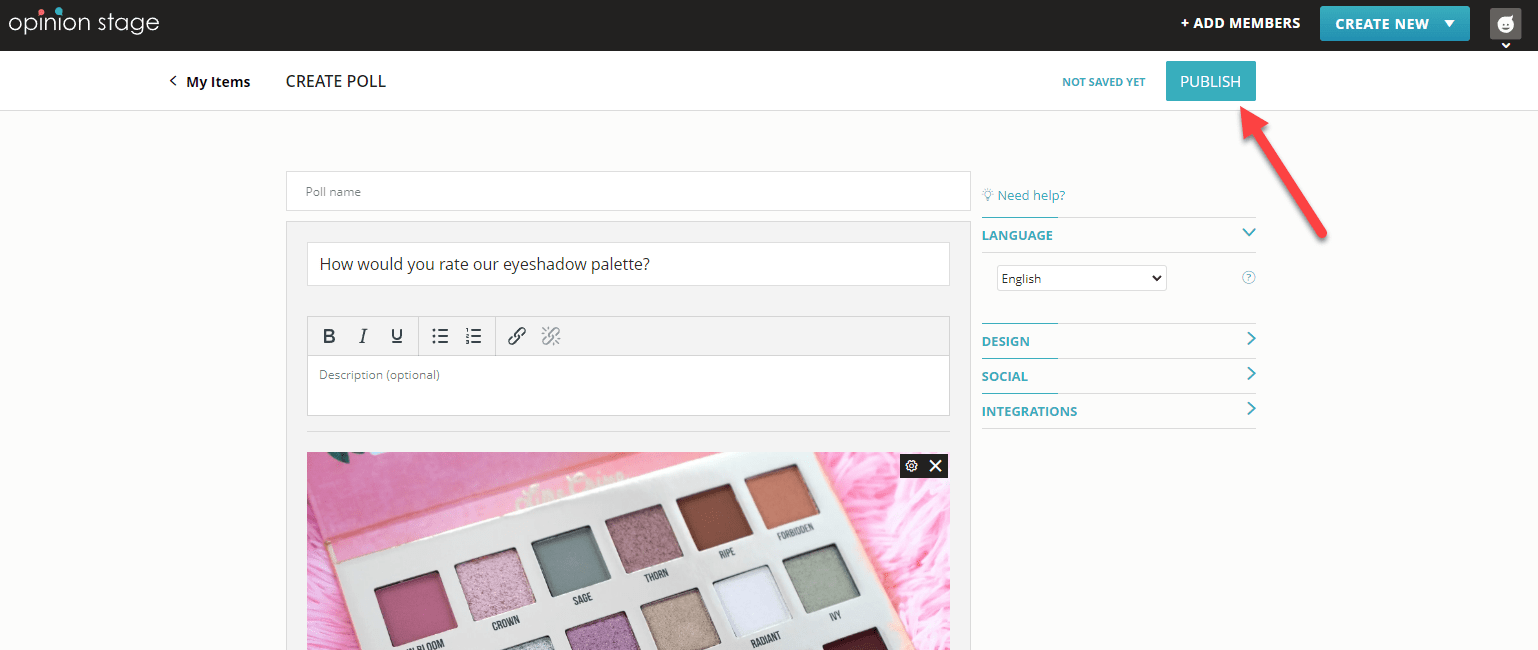Expand the Integrations section
Viewport: 1538px width, 650px height.
click(1250, 410)
